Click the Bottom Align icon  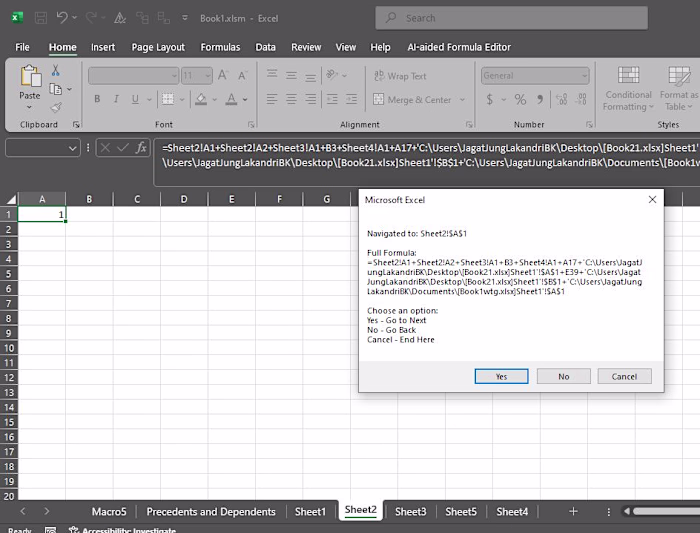coord(310,76)
